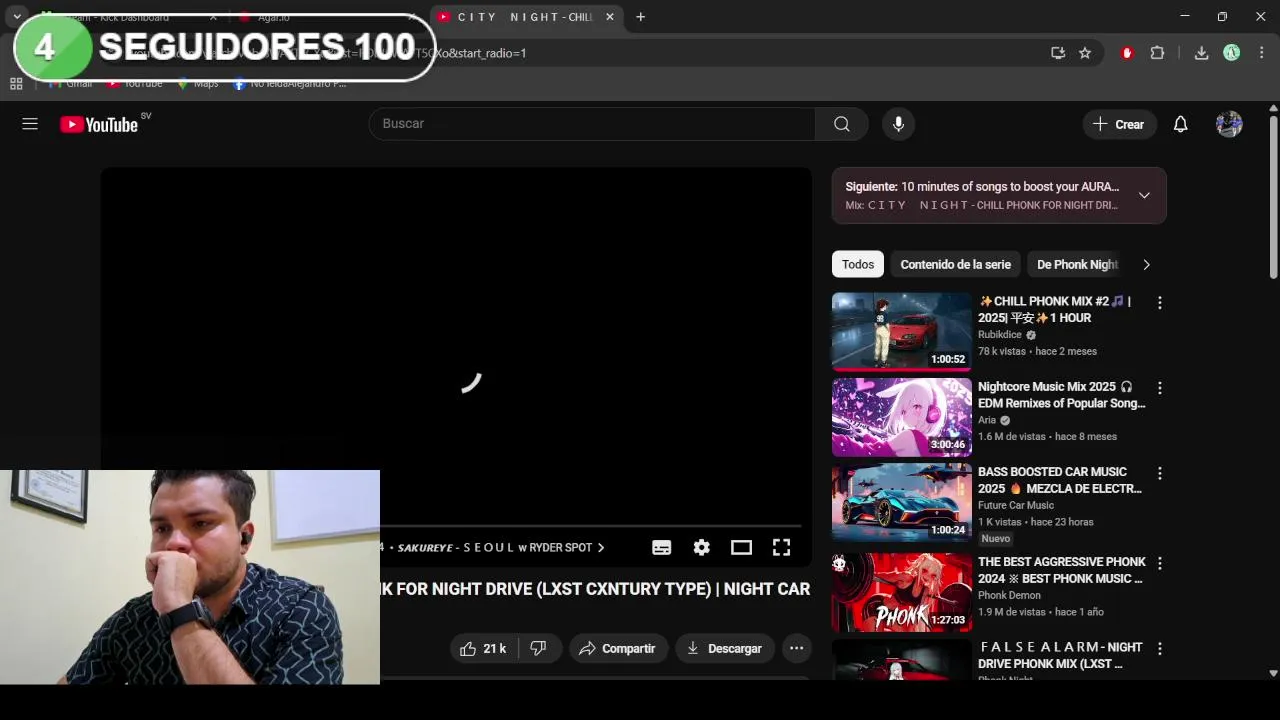Viewport: 1280px width, 720px height.
Task: Open the Phonk Demon channel link
Action: [x=1009, y=595]
